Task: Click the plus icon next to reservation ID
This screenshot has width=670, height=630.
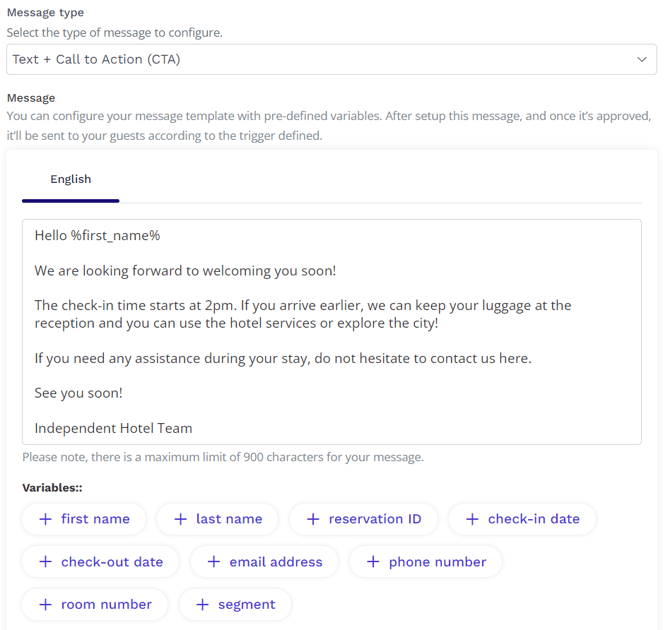Action: click(313, 519)
